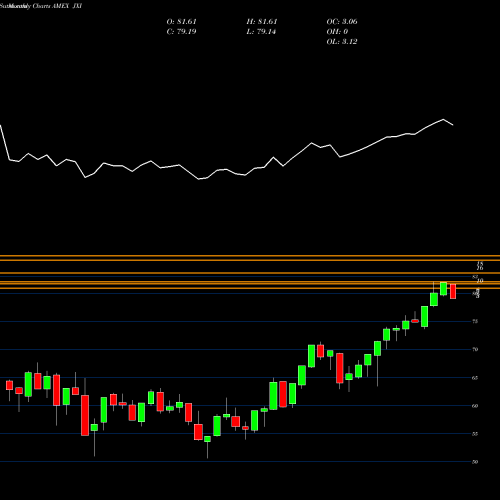Click the 60 price axis label
Image resolution: width=500 pixels, height=500 pixels.
point(475,406)
